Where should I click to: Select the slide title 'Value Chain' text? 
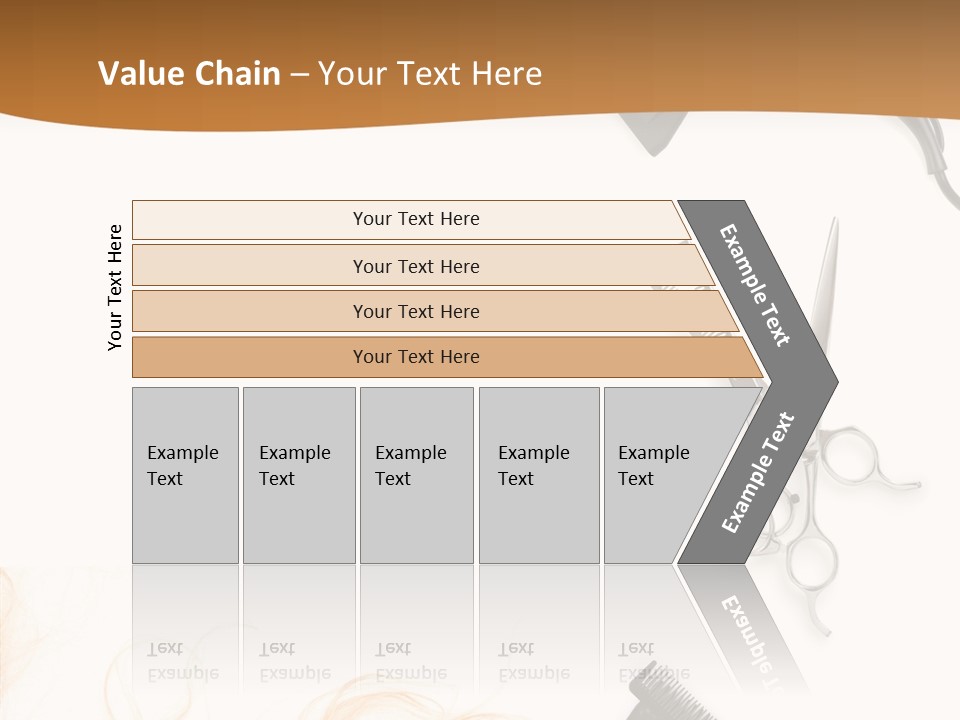pyautogui.click(x=189, y=73)
